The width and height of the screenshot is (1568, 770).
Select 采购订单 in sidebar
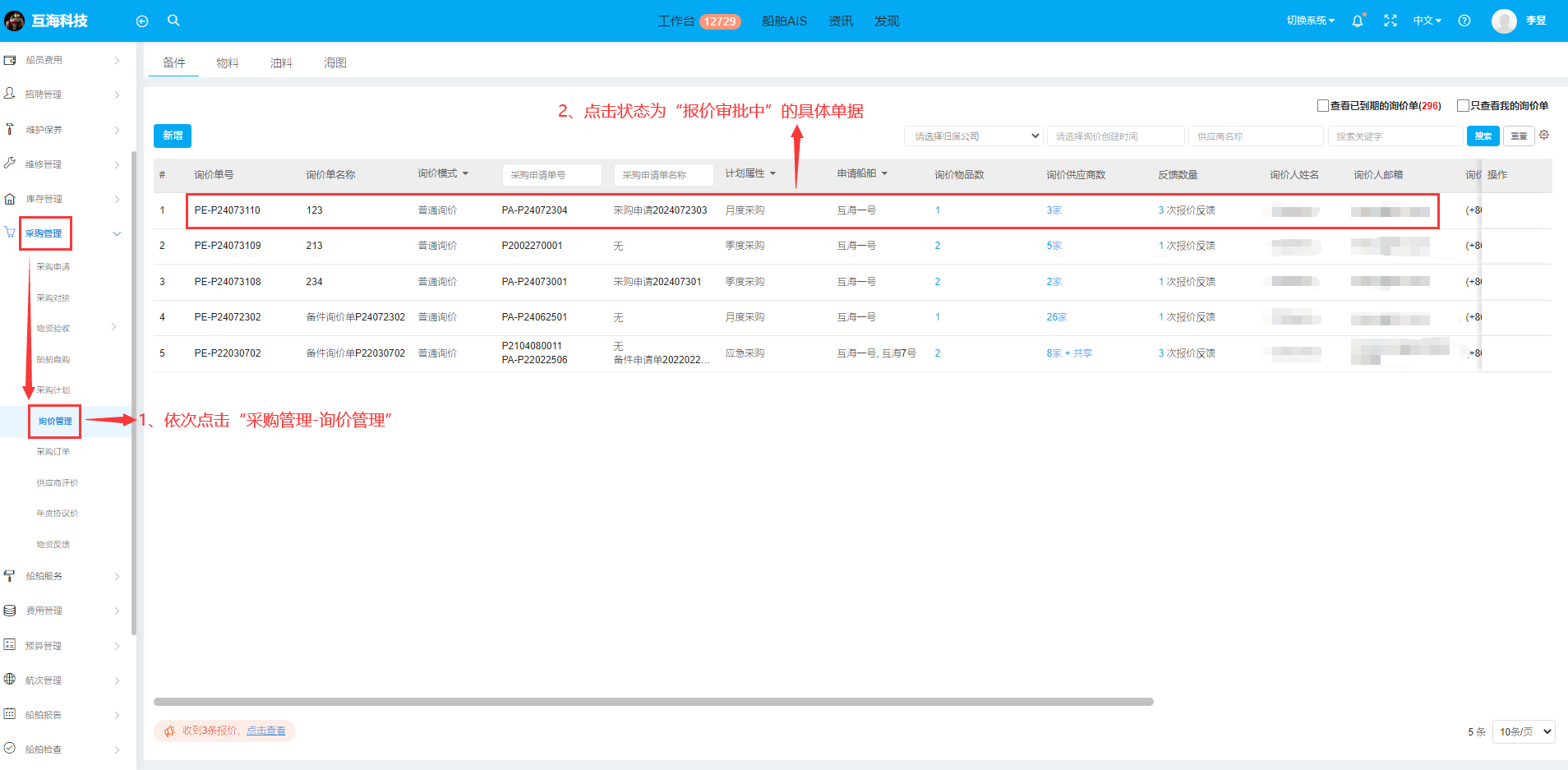click(x=53, y=451)
